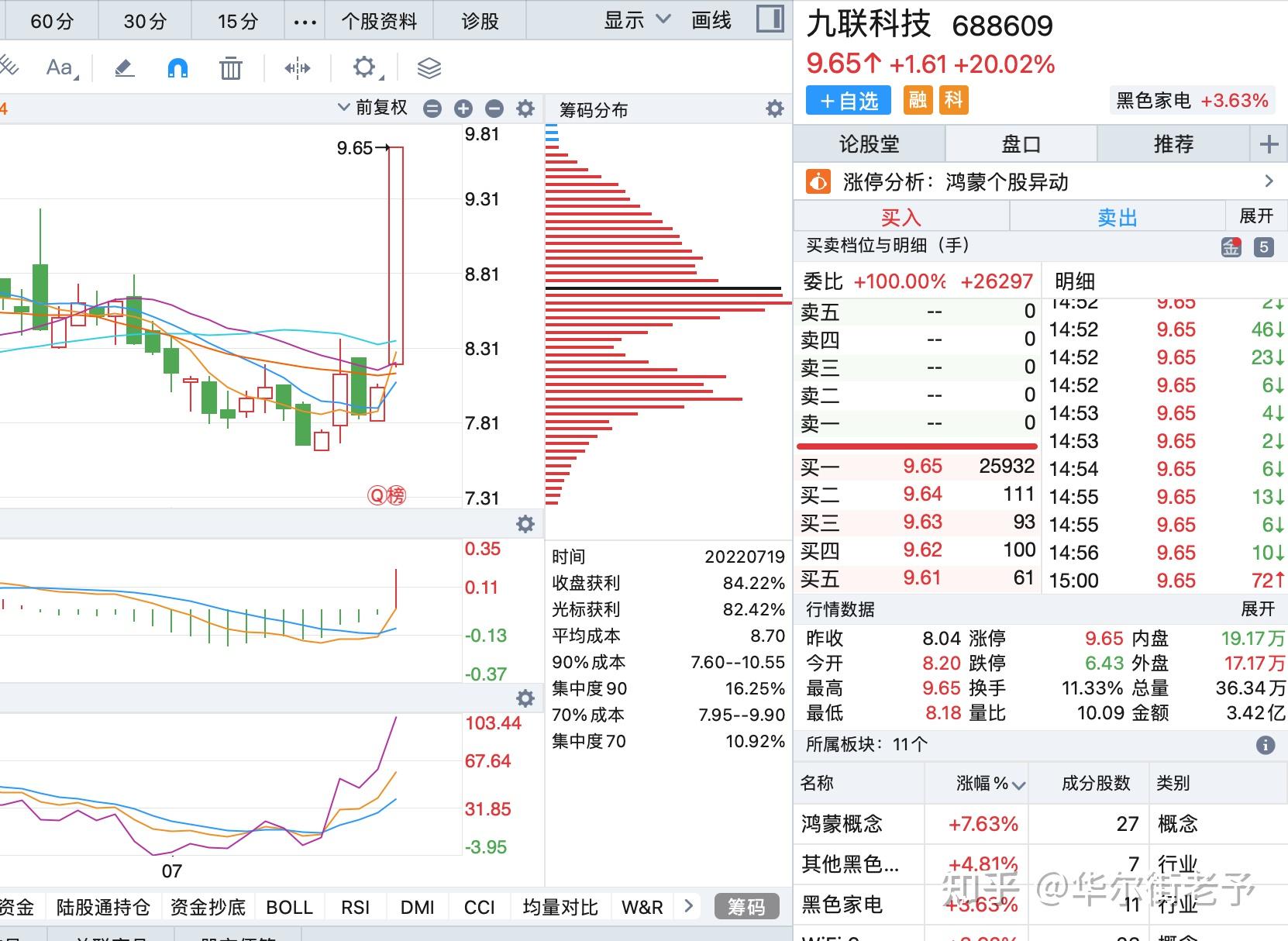
Task: Click the 融 margin trading badge
Action: click(x=918, y=100)
